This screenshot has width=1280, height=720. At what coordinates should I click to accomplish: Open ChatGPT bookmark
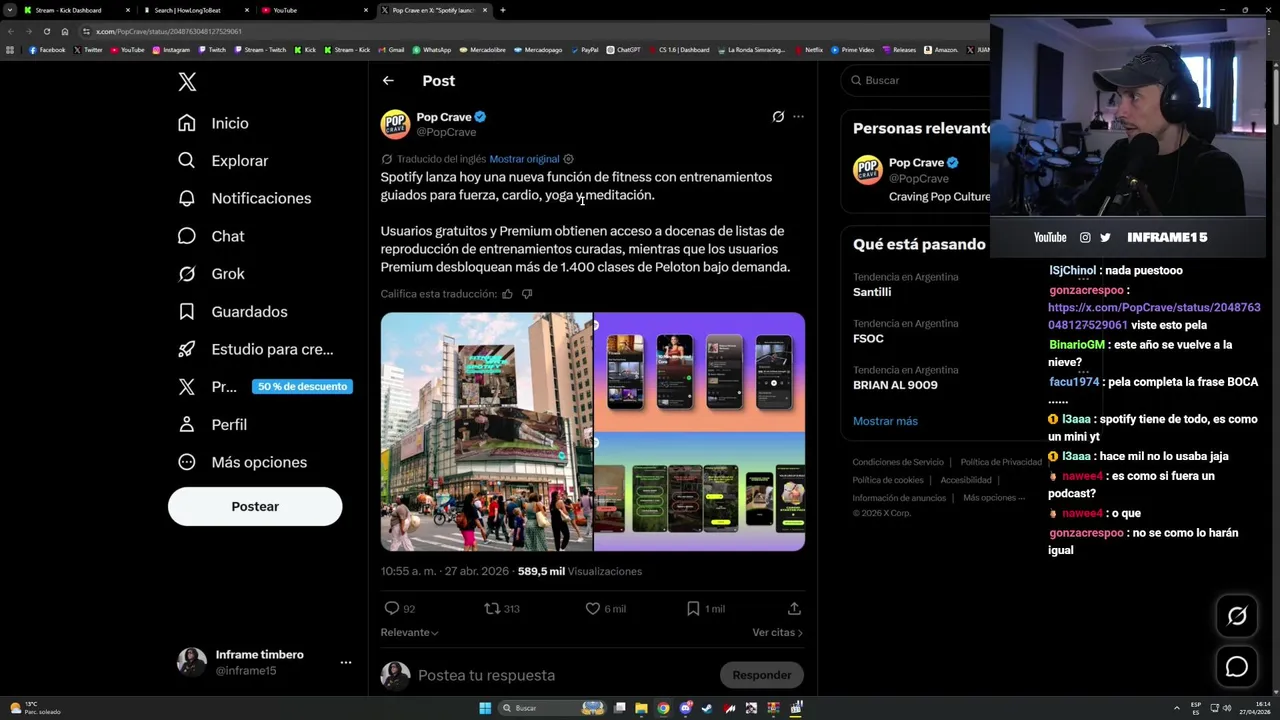(x=624, y=50)
